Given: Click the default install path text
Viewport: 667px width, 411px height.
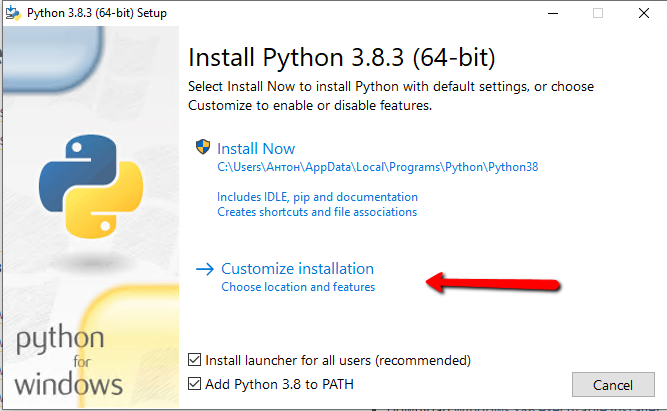Looking at the screenshot, I should 377,167.
